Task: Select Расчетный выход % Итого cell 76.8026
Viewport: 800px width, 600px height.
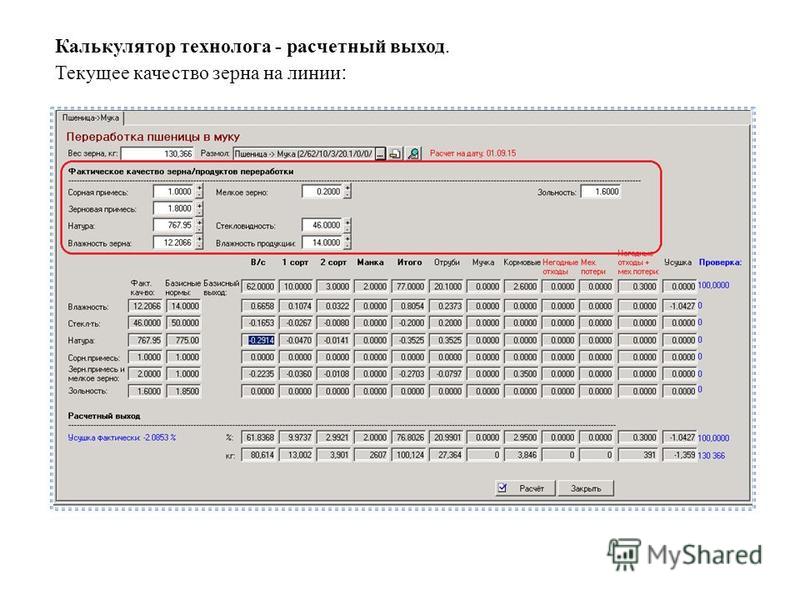Action: 410,438
